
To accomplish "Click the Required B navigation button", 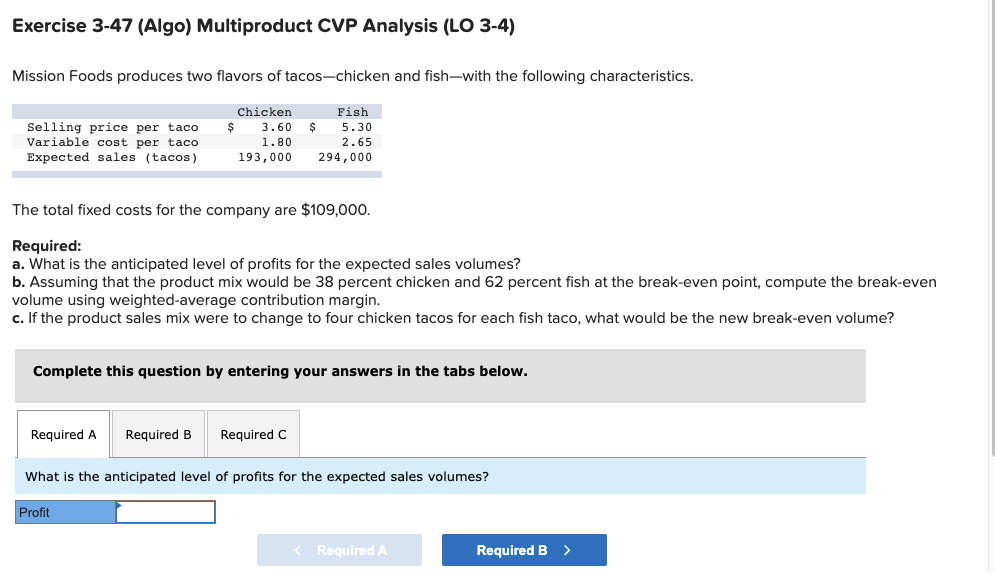I will 523,549.
